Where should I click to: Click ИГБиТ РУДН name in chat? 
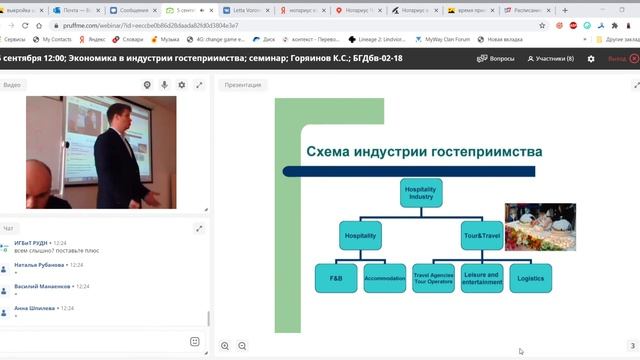pos(31,243)
